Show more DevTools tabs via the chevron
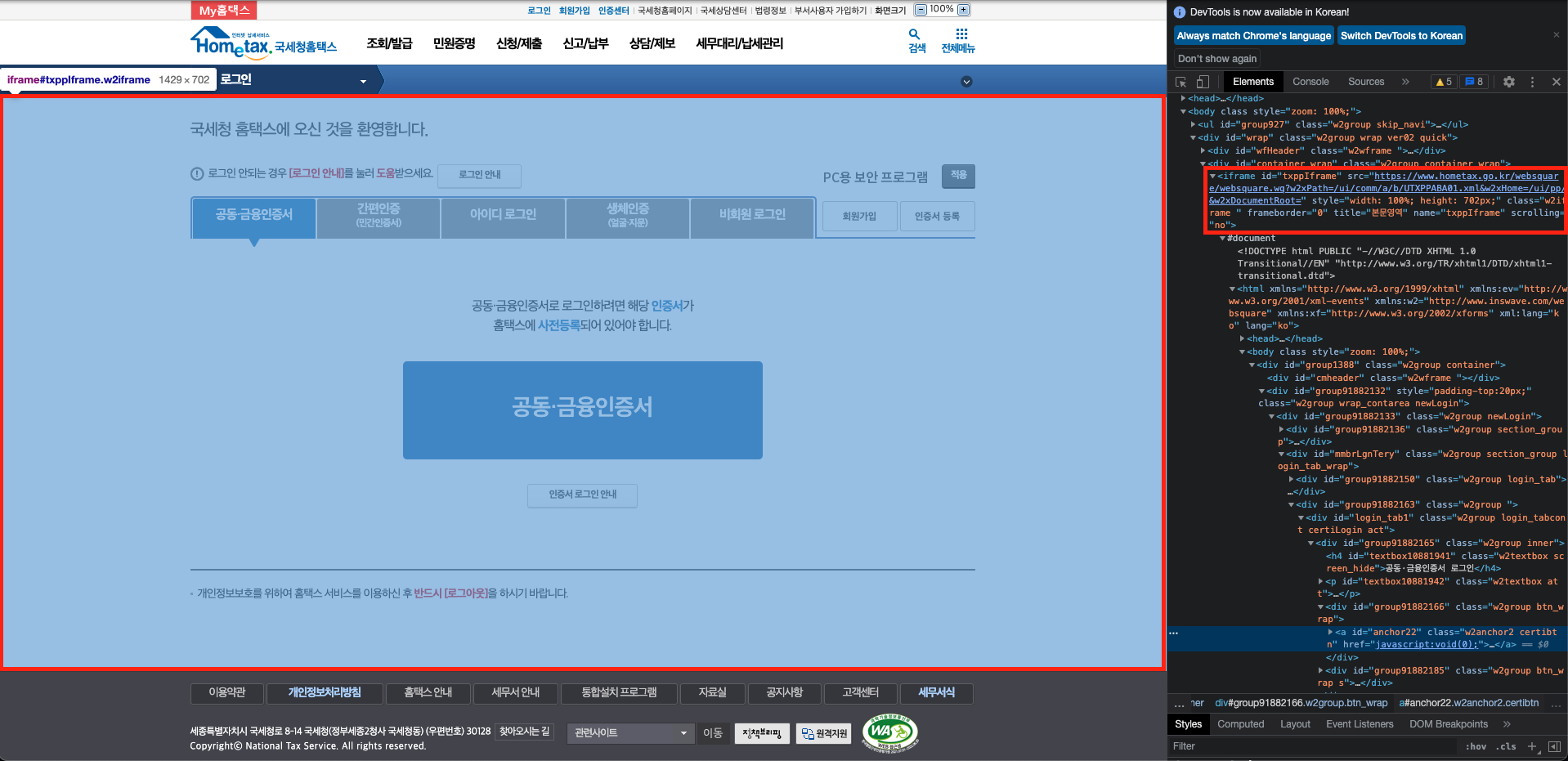 pyautogui.click(x=1405, y=82)
